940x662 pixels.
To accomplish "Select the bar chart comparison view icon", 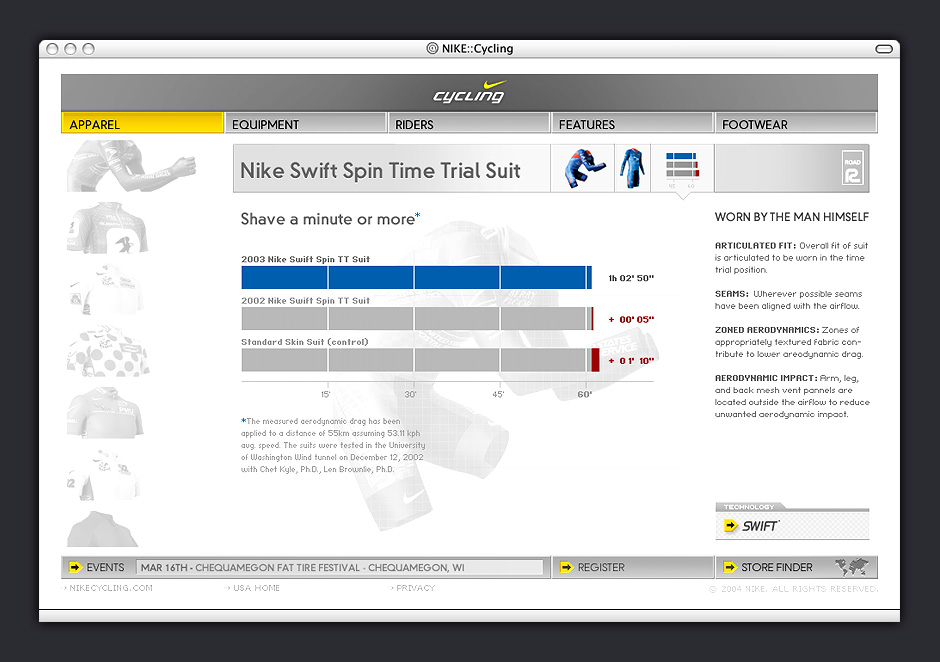I will tap(680, 167).
